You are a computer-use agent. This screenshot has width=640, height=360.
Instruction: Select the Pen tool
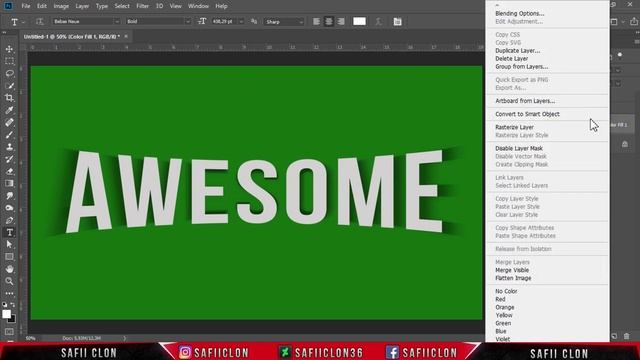(9, 220)
